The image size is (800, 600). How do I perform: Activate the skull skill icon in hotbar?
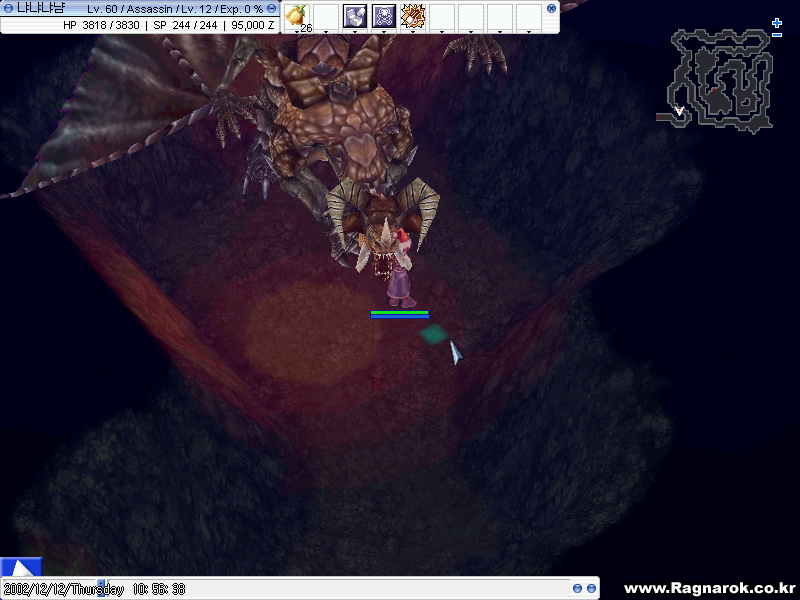pyautogui.click(x=384, y=16)
